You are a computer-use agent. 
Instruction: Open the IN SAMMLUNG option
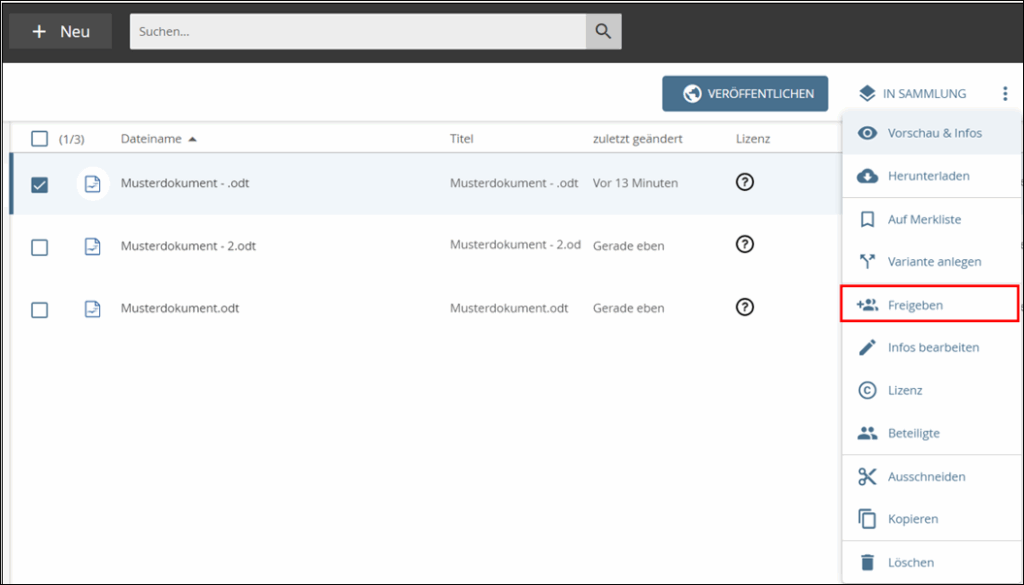(x=913, y=94)
